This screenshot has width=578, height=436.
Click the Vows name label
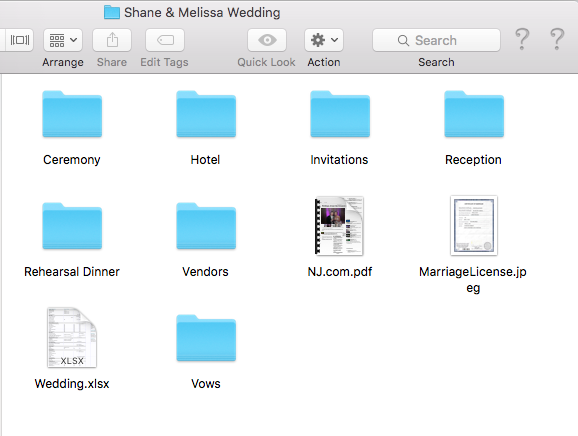[x=206, y=384]
